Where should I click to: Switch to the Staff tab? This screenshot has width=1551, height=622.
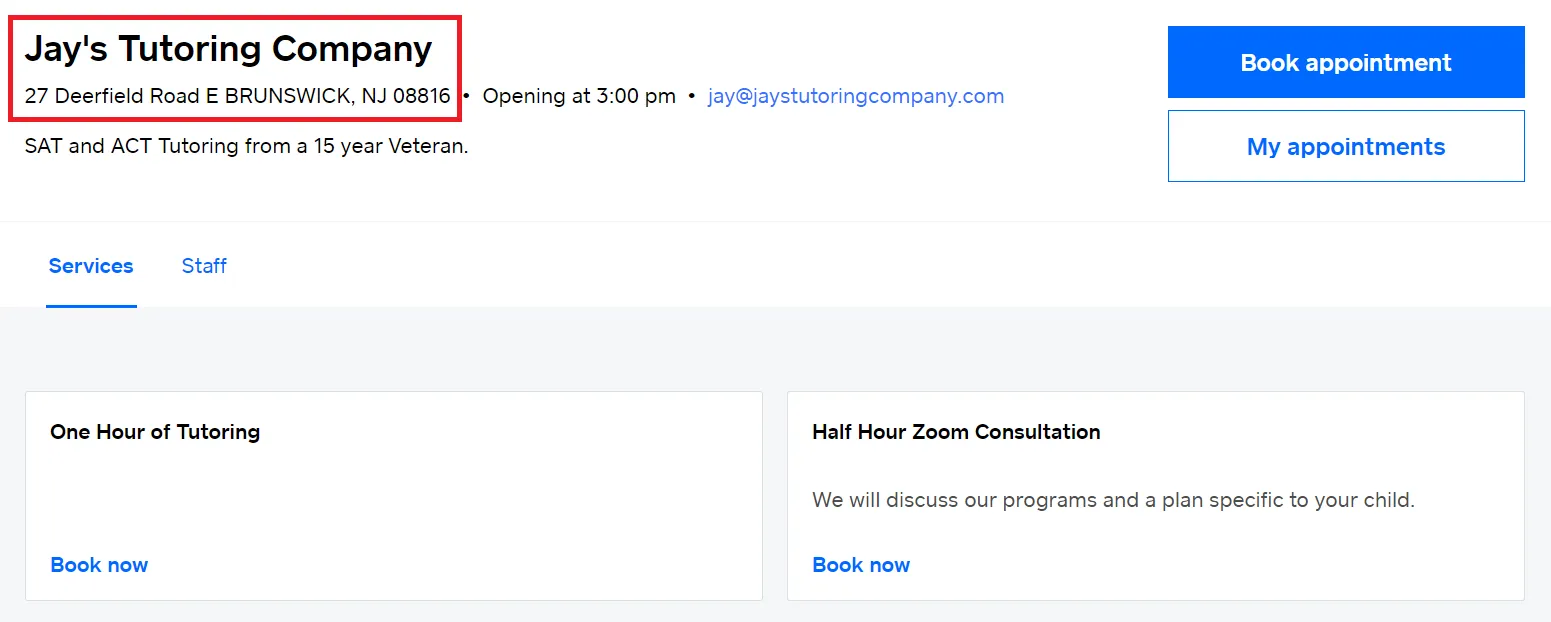tap(204, 266)
